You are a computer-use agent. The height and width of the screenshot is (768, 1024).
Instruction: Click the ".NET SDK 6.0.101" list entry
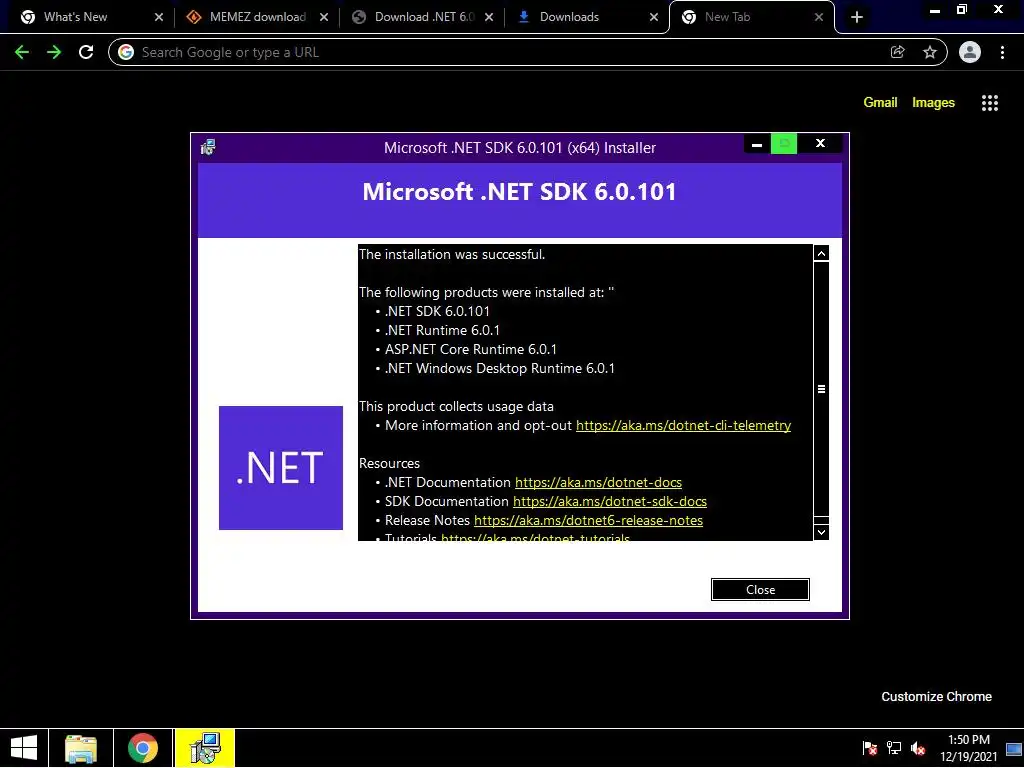pyautogui.click(x=437, y=311)
